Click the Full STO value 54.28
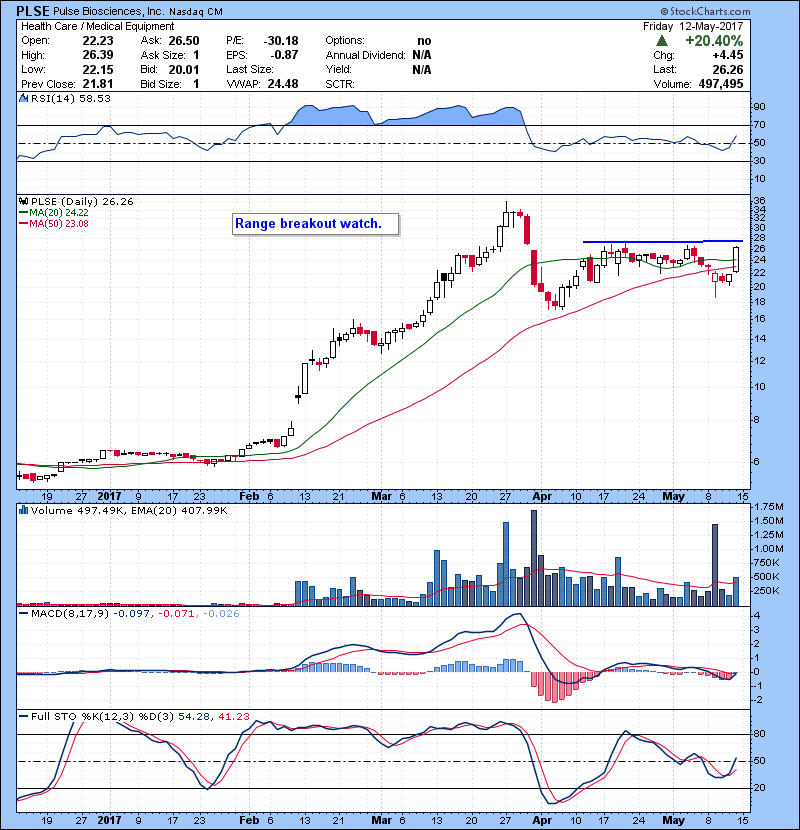The width and height of the screenshot is (800, 830). pos(194,716)
